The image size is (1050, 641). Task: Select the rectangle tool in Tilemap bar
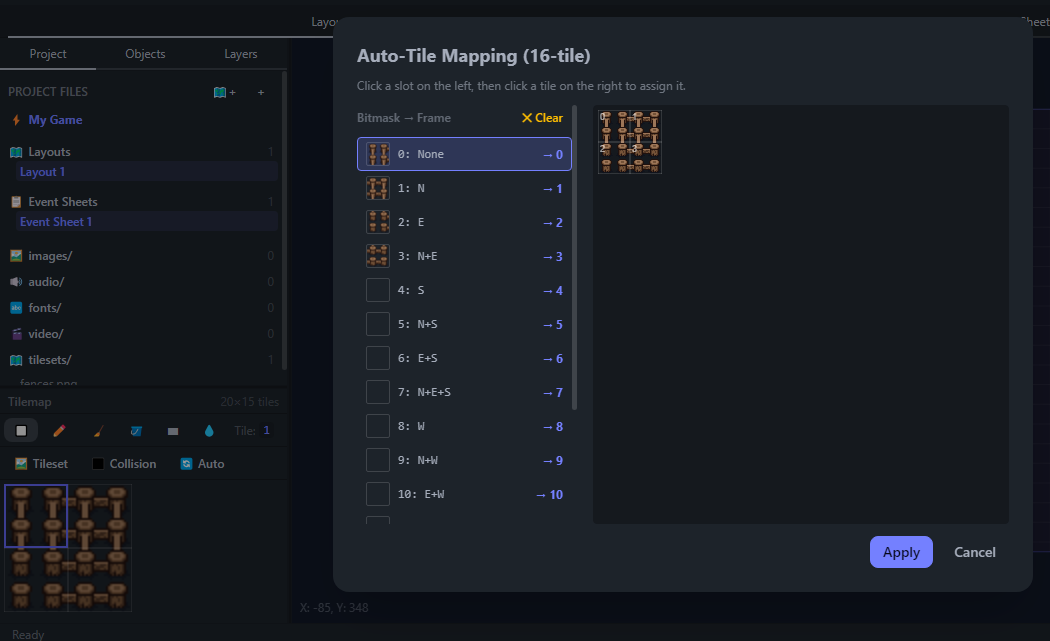[x=173, y=431]
